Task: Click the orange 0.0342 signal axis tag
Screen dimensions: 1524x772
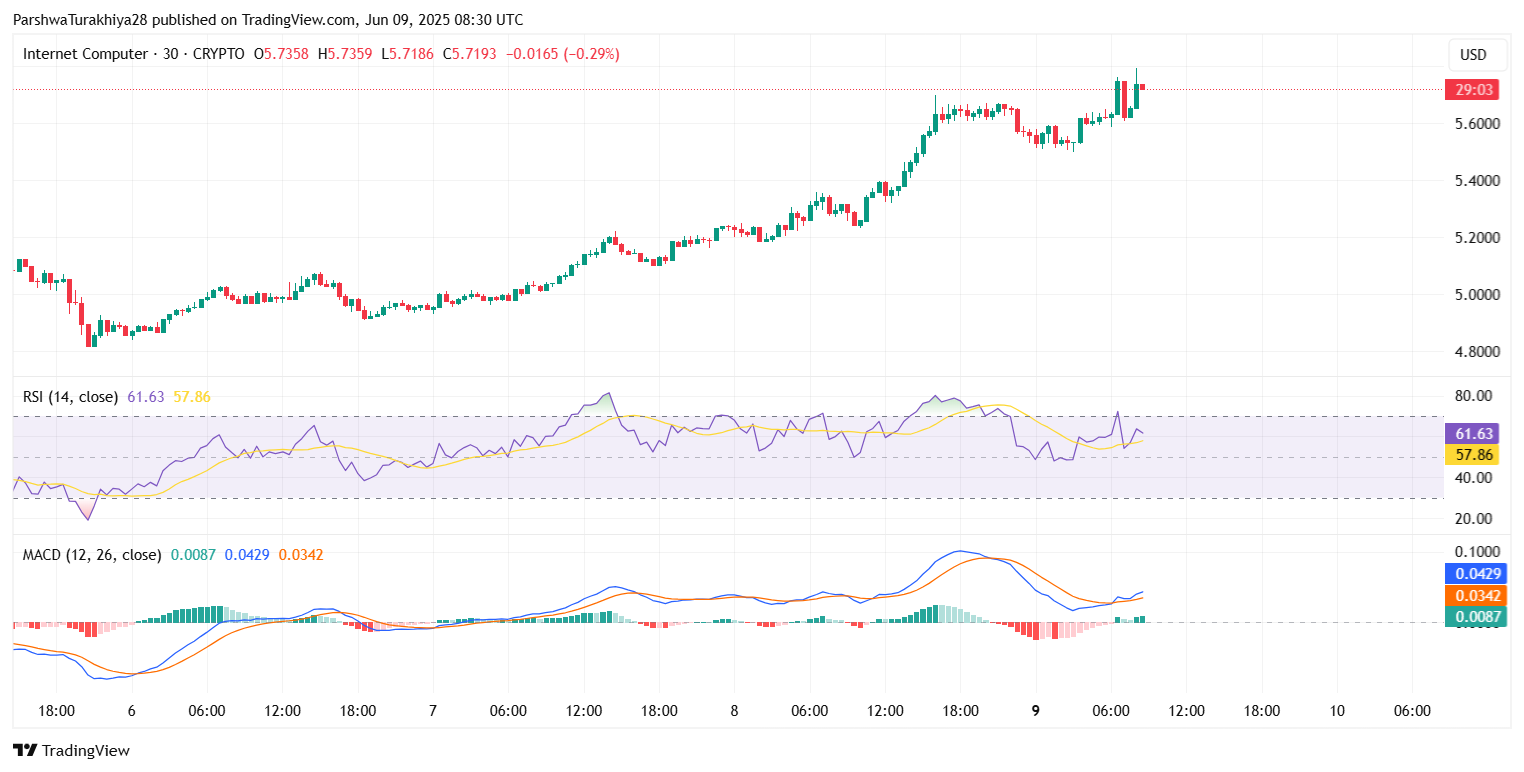Action: (x=1474, y=596)
